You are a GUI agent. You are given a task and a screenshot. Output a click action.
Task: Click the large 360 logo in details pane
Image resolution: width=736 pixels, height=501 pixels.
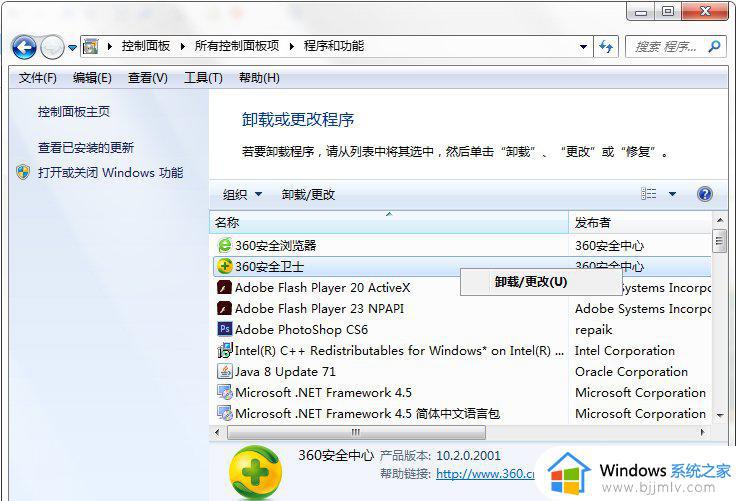click(x=255, y=471)
